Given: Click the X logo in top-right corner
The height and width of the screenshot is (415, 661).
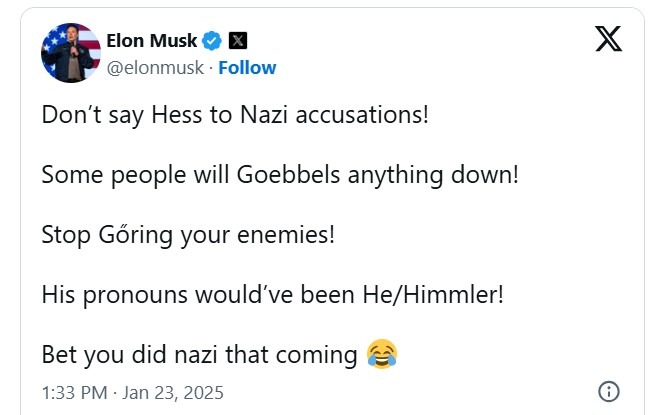Looking at the screenshot, I should coord(607,38).
